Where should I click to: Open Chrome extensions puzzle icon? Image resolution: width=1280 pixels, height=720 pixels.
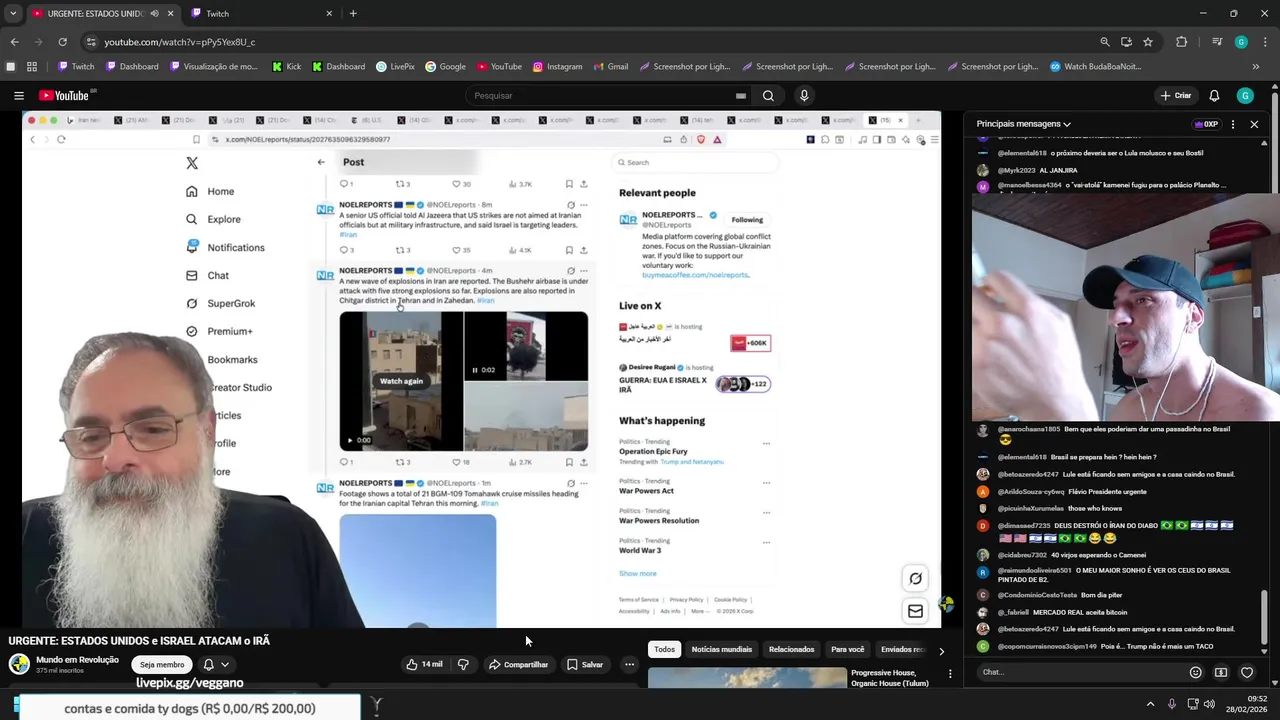click(1182, 42)
